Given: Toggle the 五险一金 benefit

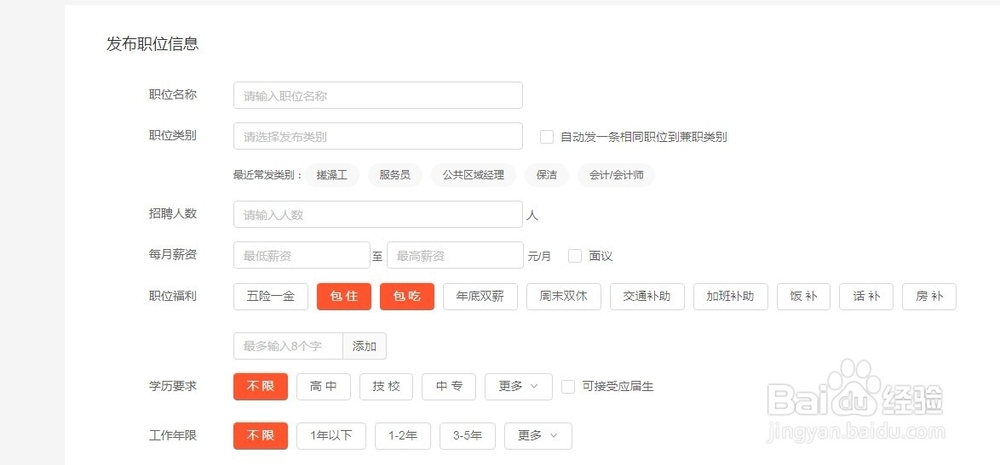Looking at the screenshot, I should click(270, 297).
